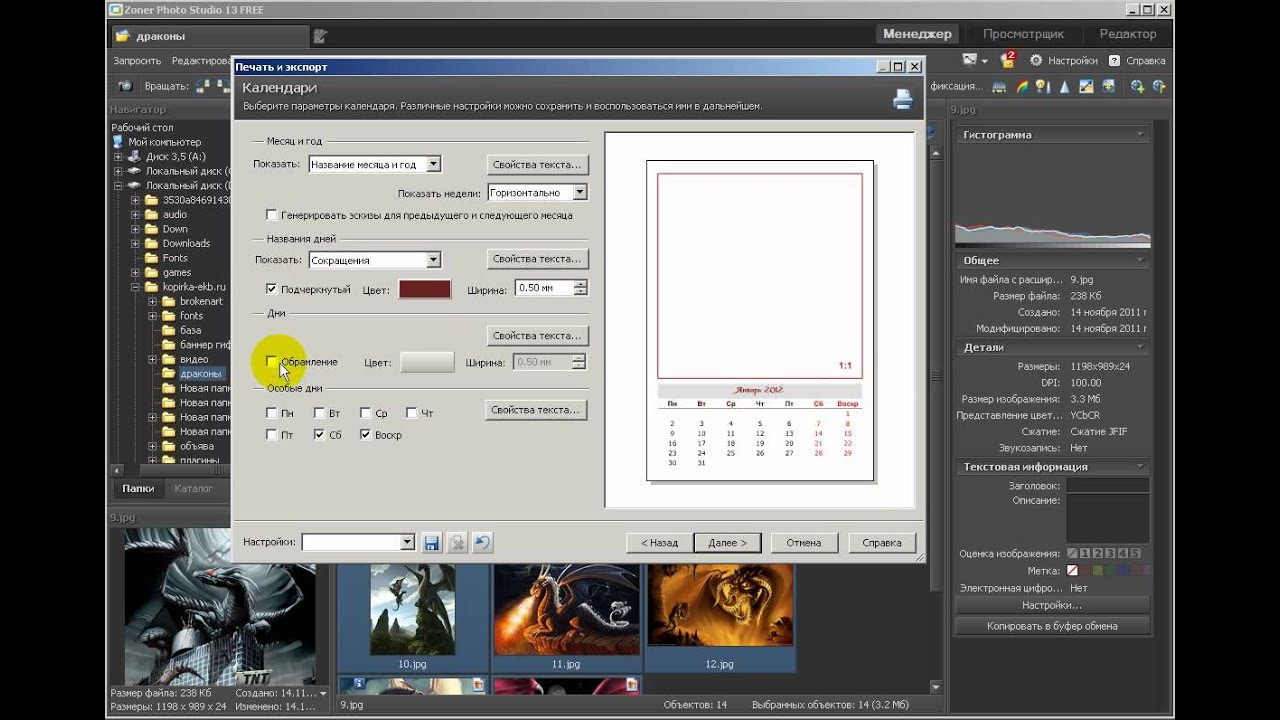Pick the dark red underline color swatch
Viewport: 1280px width, 720px height.
pos(425,289)
